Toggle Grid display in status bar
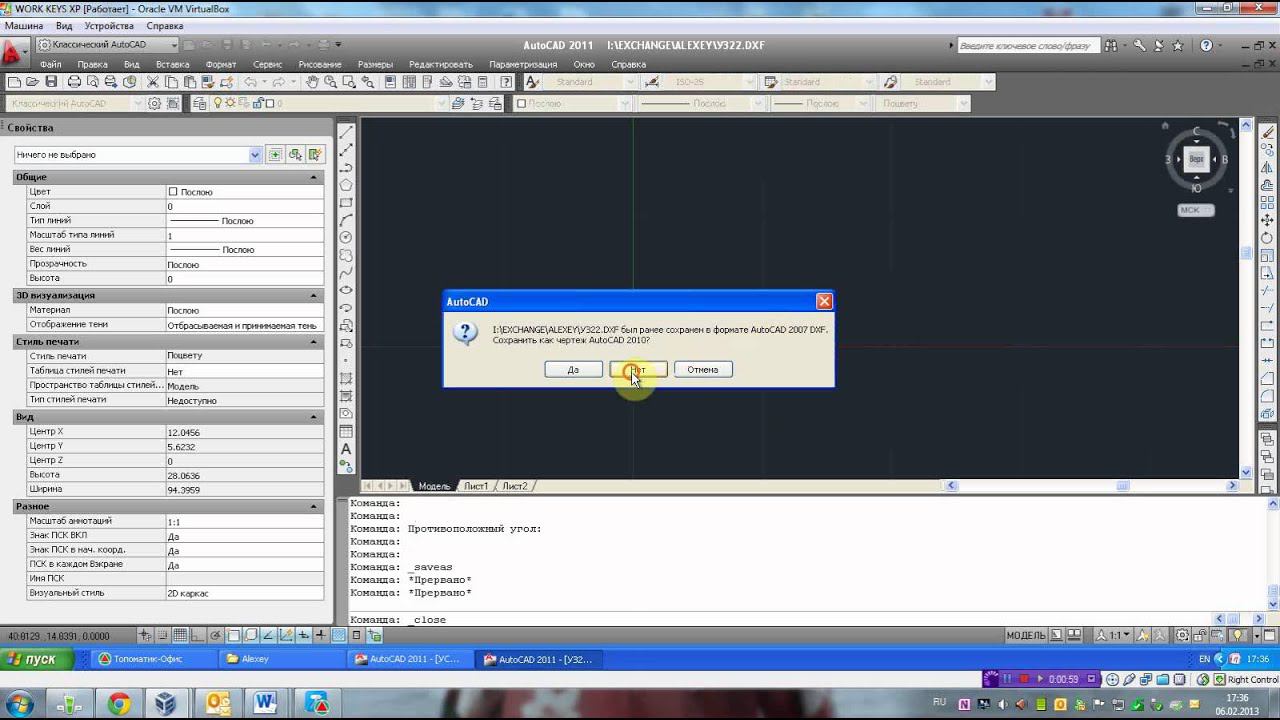The height and width of the screenshot is (720, 1280). (x=180, y=636)
